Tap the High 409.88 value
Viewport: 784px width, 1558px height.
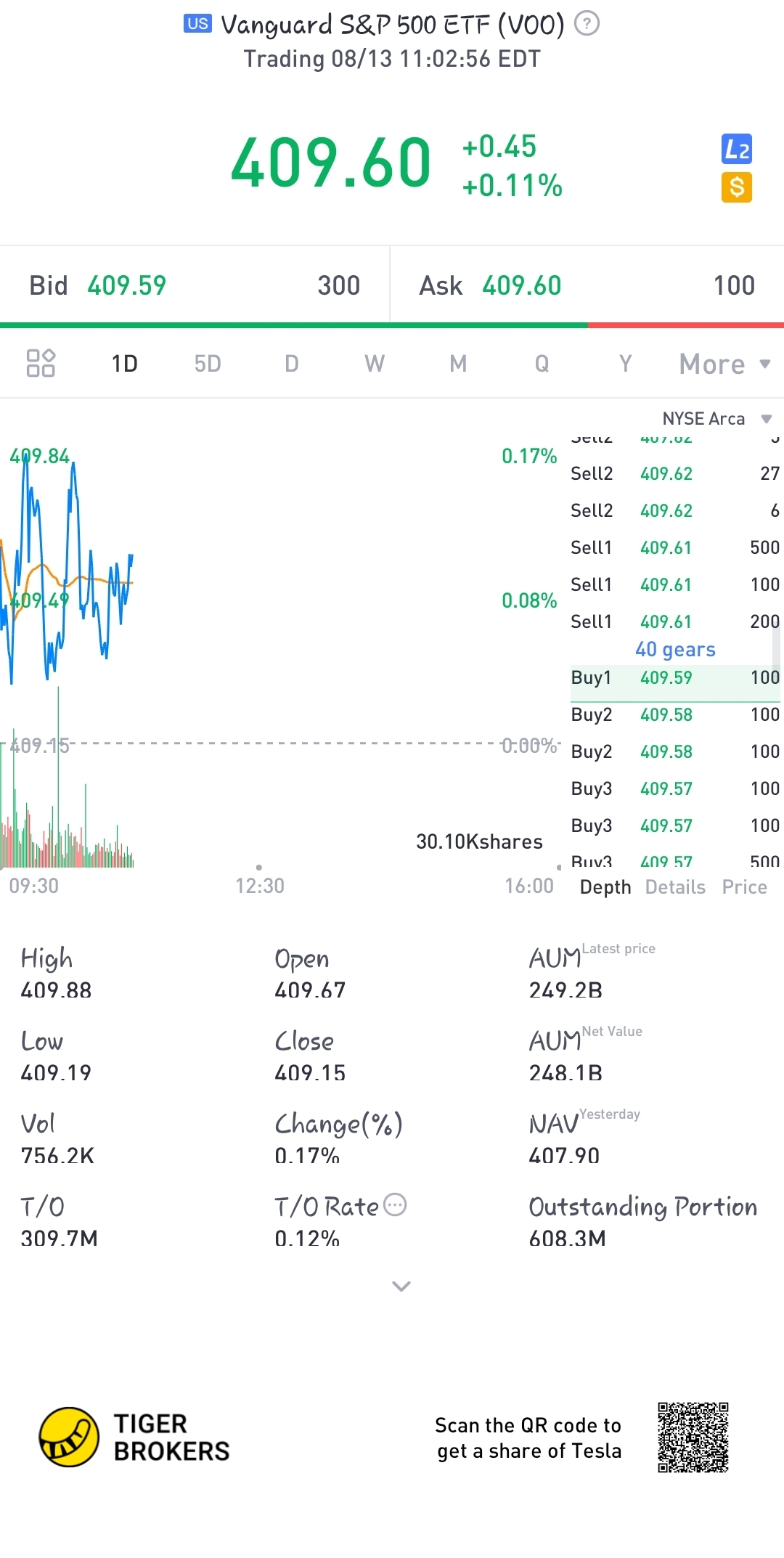tap(56, 990)
